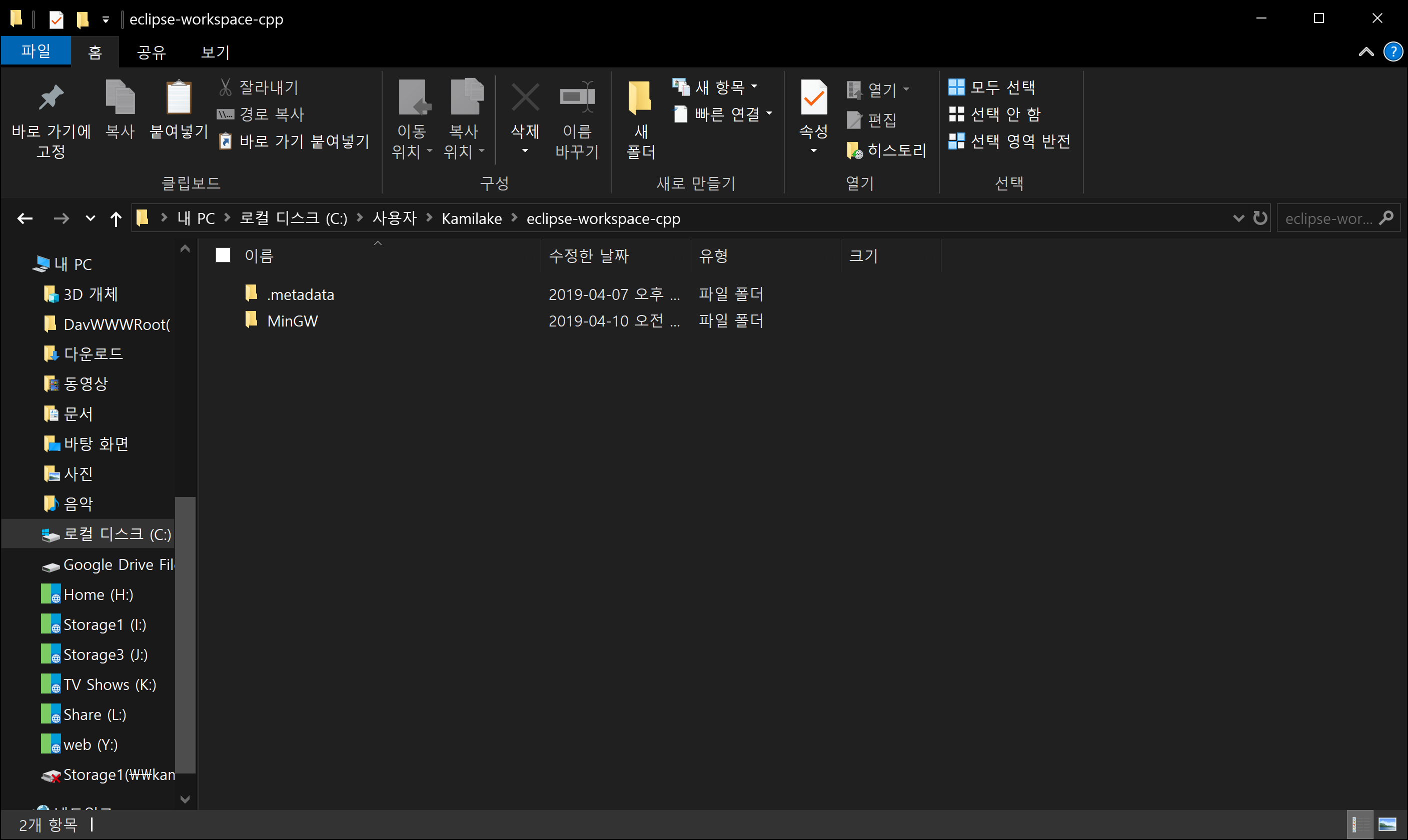The height and width of the screenshot is (840, 1408).
Task: Switch to large icons view in status bar
Action: click(1387, 824)
